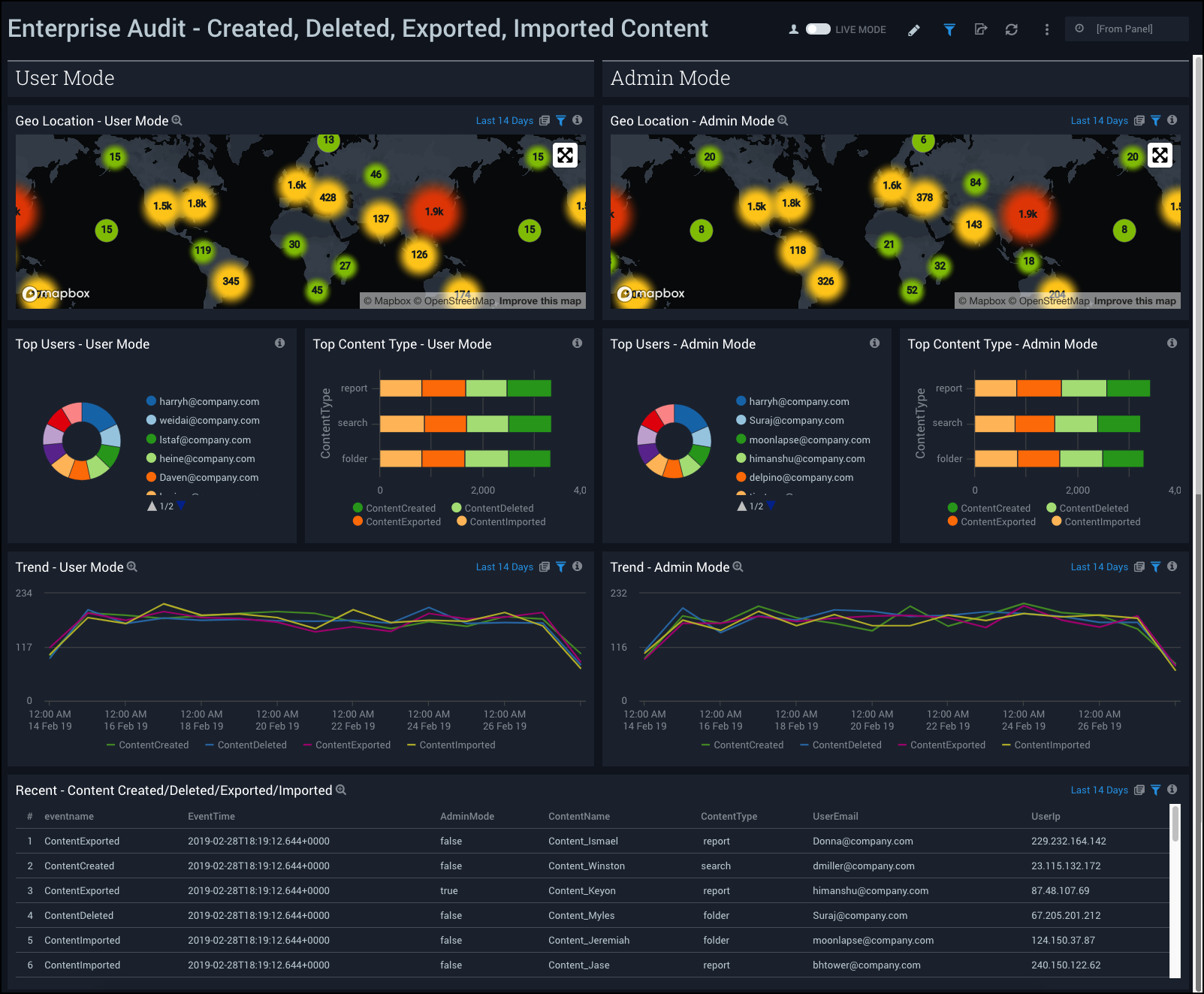Open the dashboard filter funnel icon
The image size is (1204, 994).
(949, 29)
